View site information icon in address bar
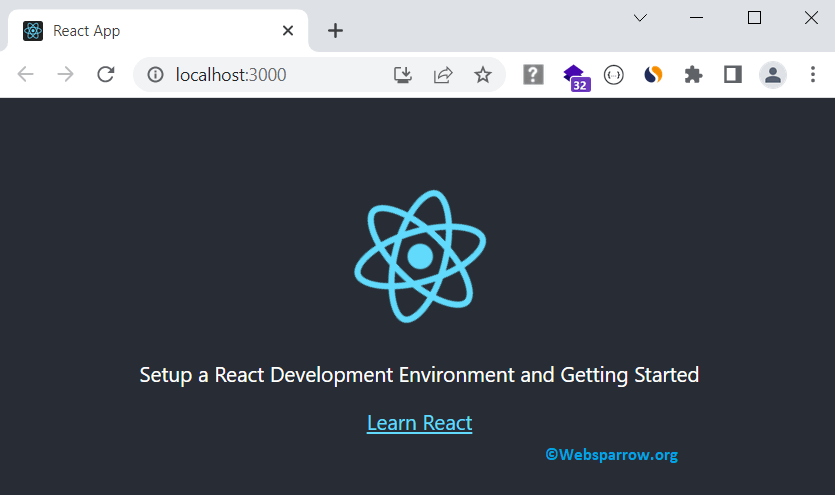835x495 pixels. click(155, 75)
